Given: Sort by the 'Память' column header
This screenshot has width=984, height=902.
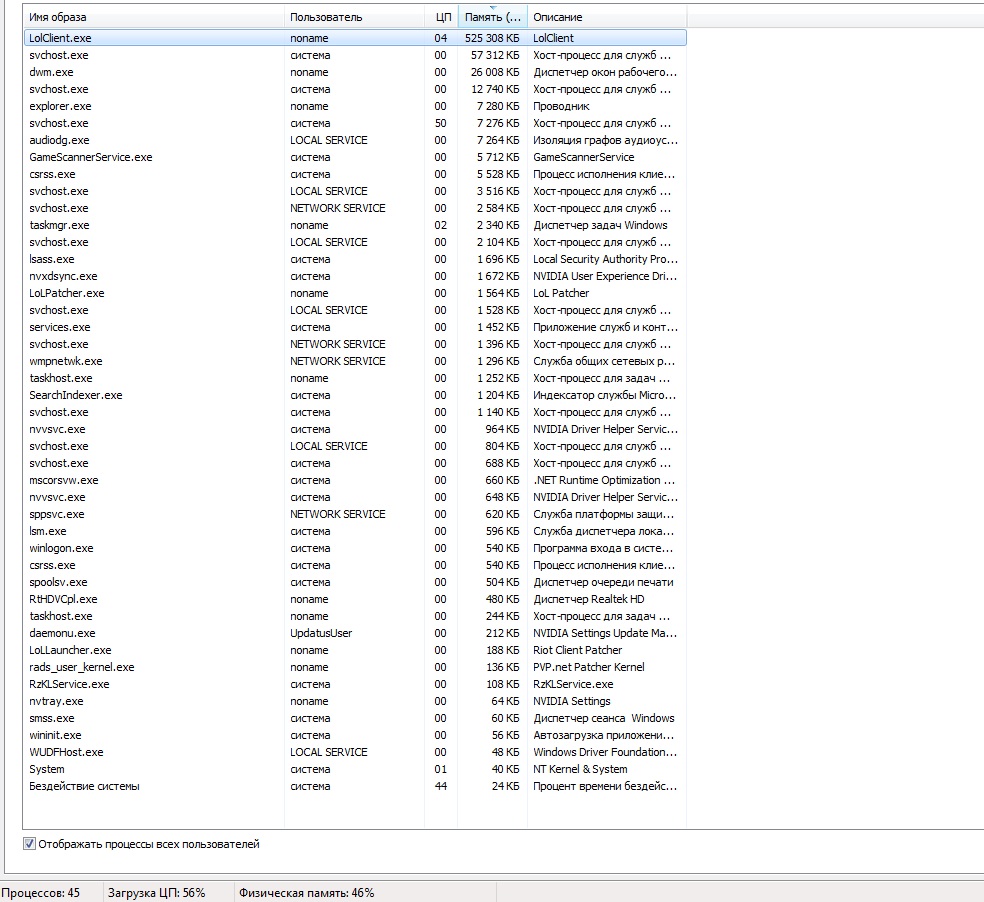Looking at the screenshot, I should 492,17.
